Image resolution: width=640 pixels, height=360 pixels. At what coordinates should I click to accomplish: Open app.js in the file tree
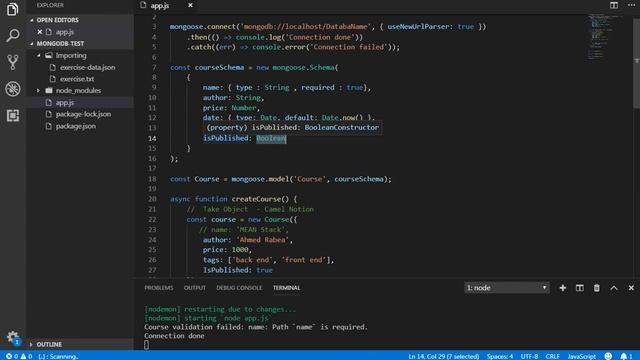[65, 102]
